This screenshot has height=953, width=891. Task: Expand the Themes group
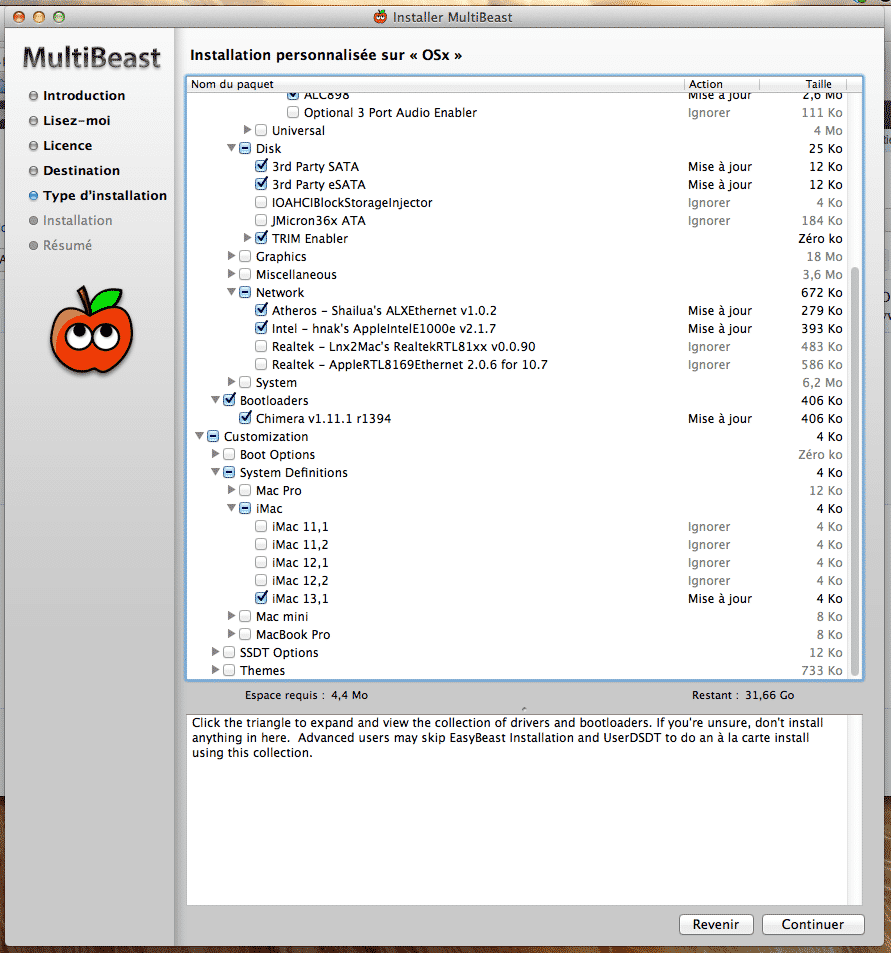[216, 671]
